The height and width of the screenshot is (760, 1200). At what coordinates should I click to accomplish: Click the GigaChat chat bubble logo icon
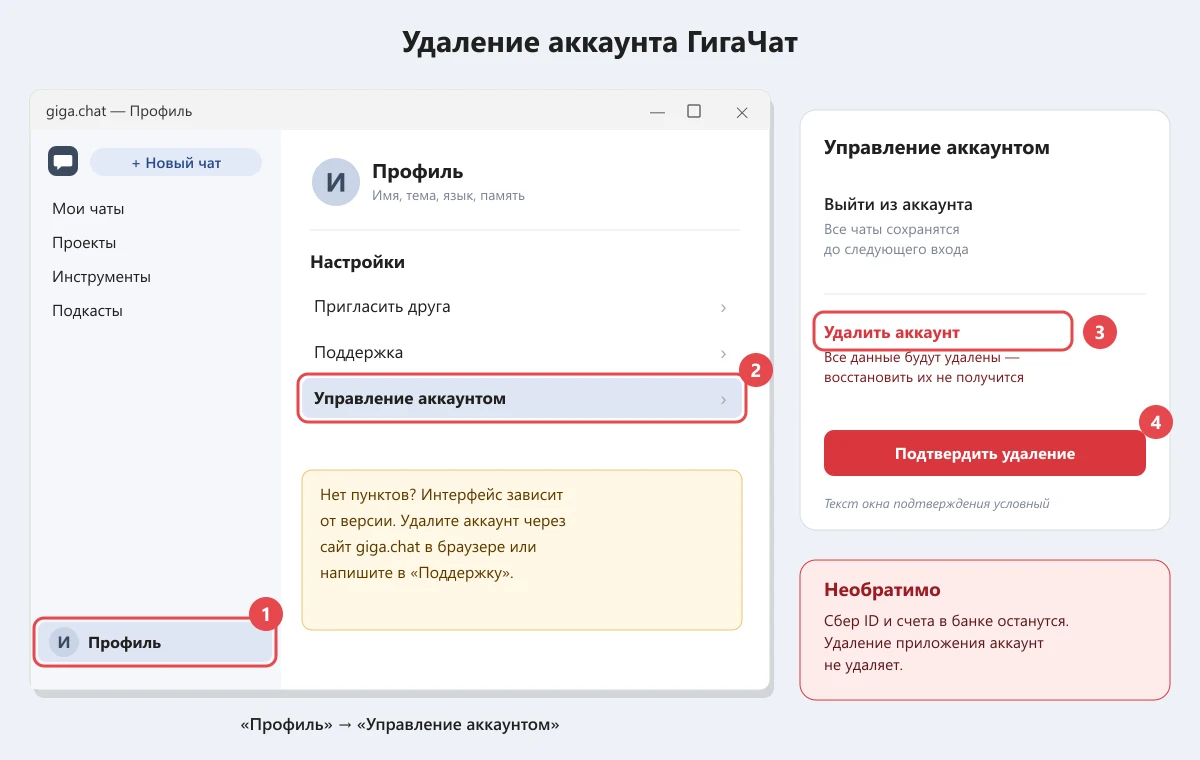[63, 161]
